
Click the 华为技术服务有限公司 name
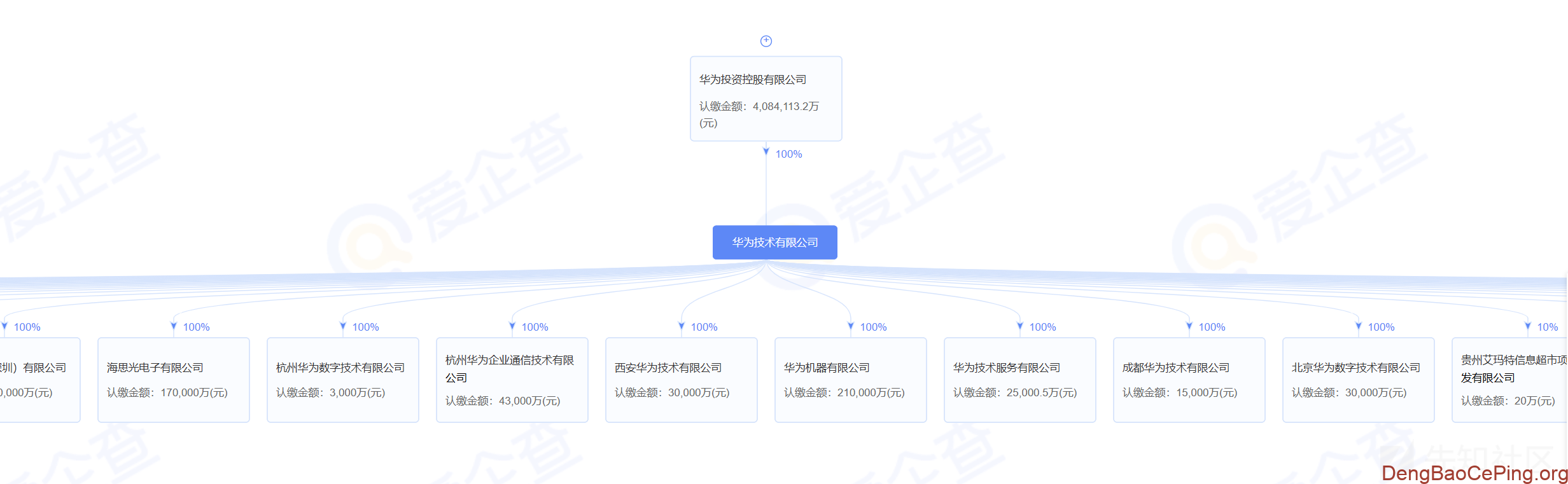1007,368
